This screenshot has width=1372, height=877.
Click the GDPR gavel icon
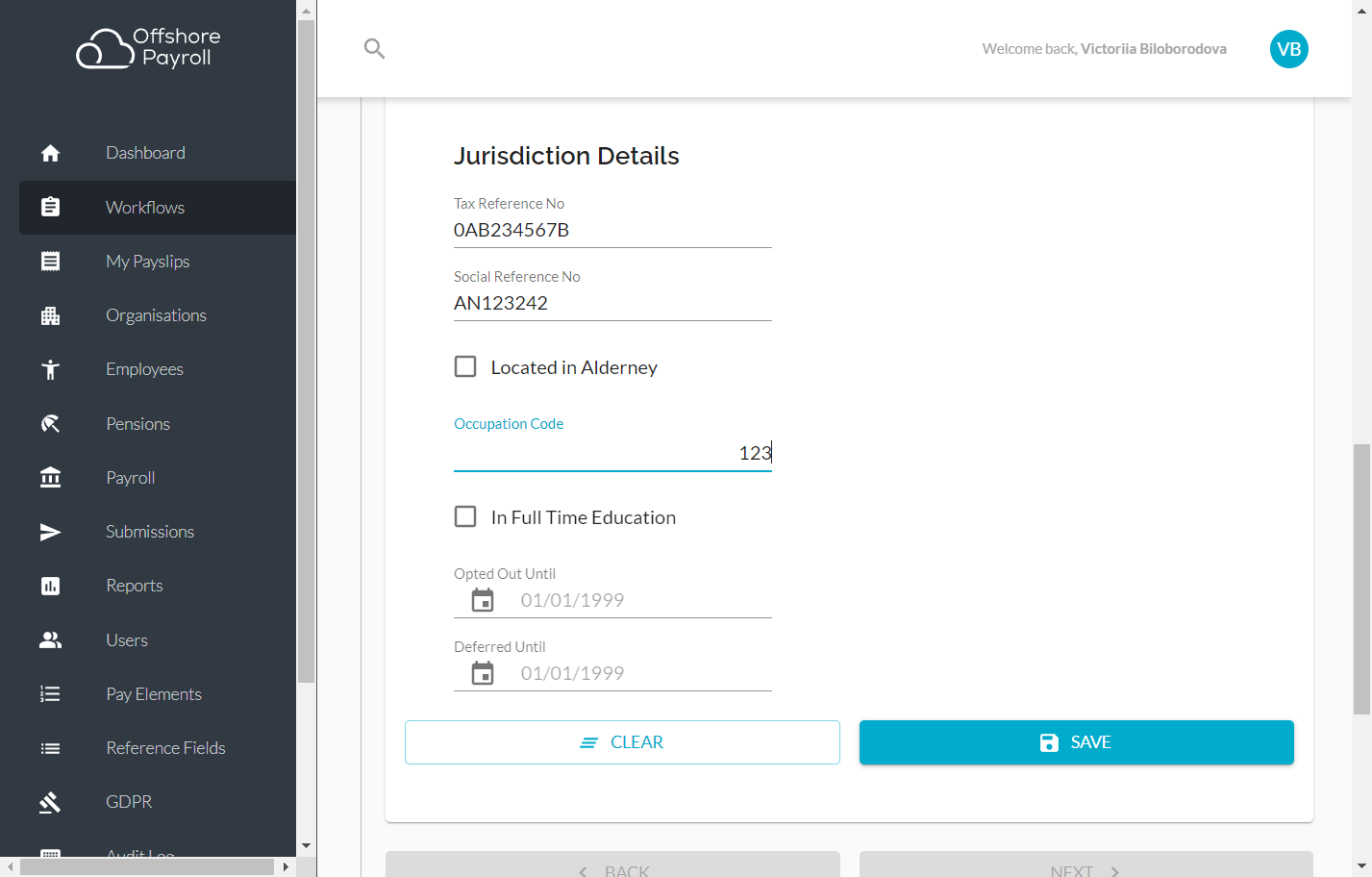[50, 802]
